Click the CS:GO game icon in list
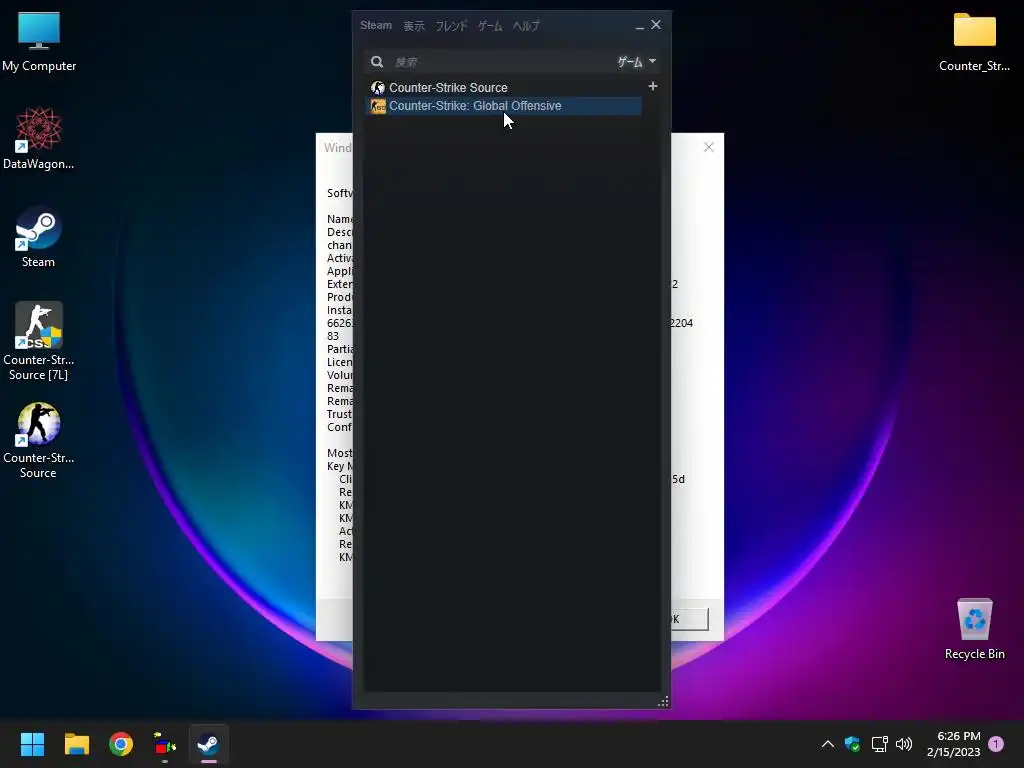The width and height of the screenshot is (1024, 768). (x=377, y=106)
